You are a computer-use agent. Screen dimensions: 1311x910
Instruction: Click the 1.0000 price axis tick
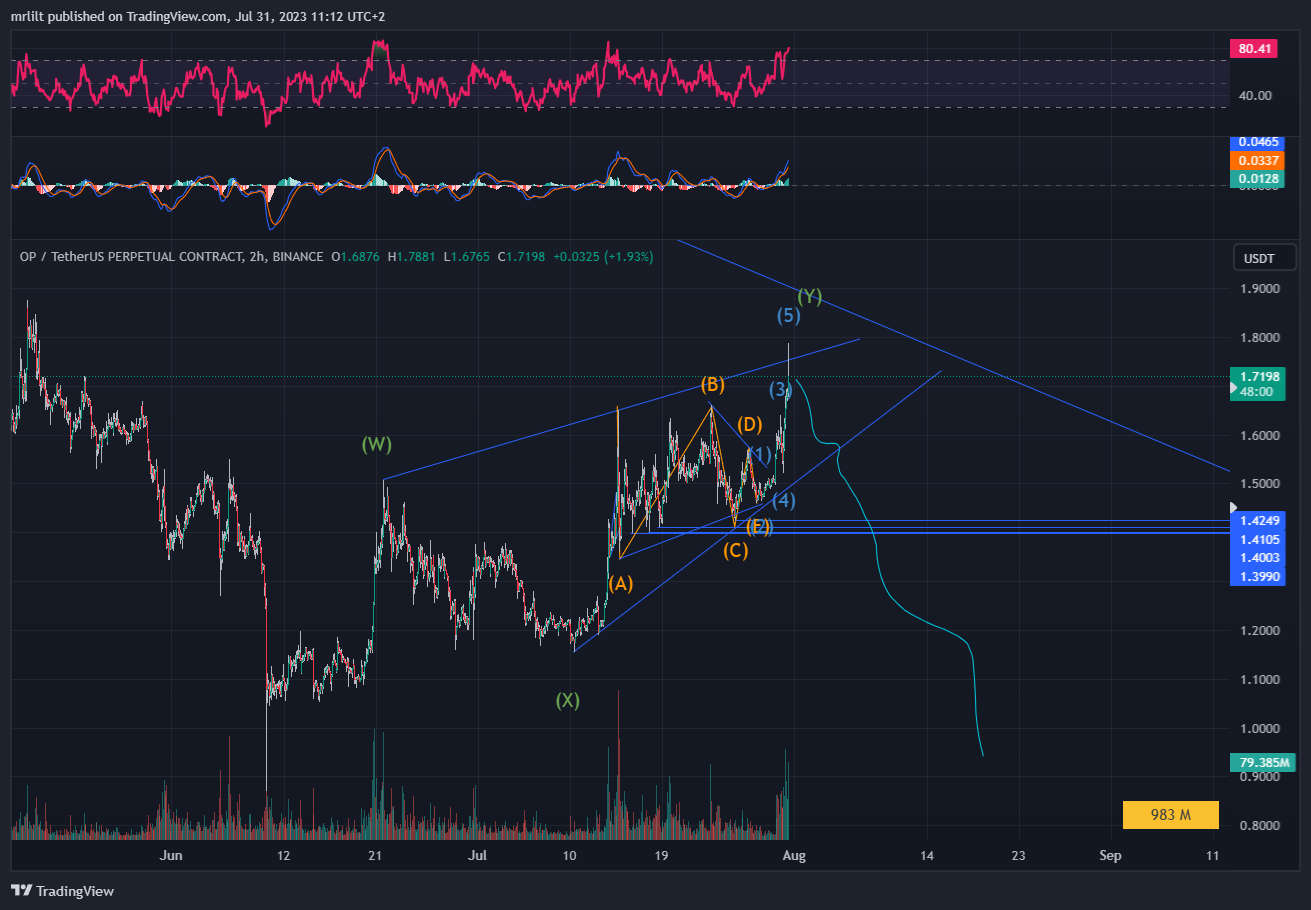pos(1258,729)
